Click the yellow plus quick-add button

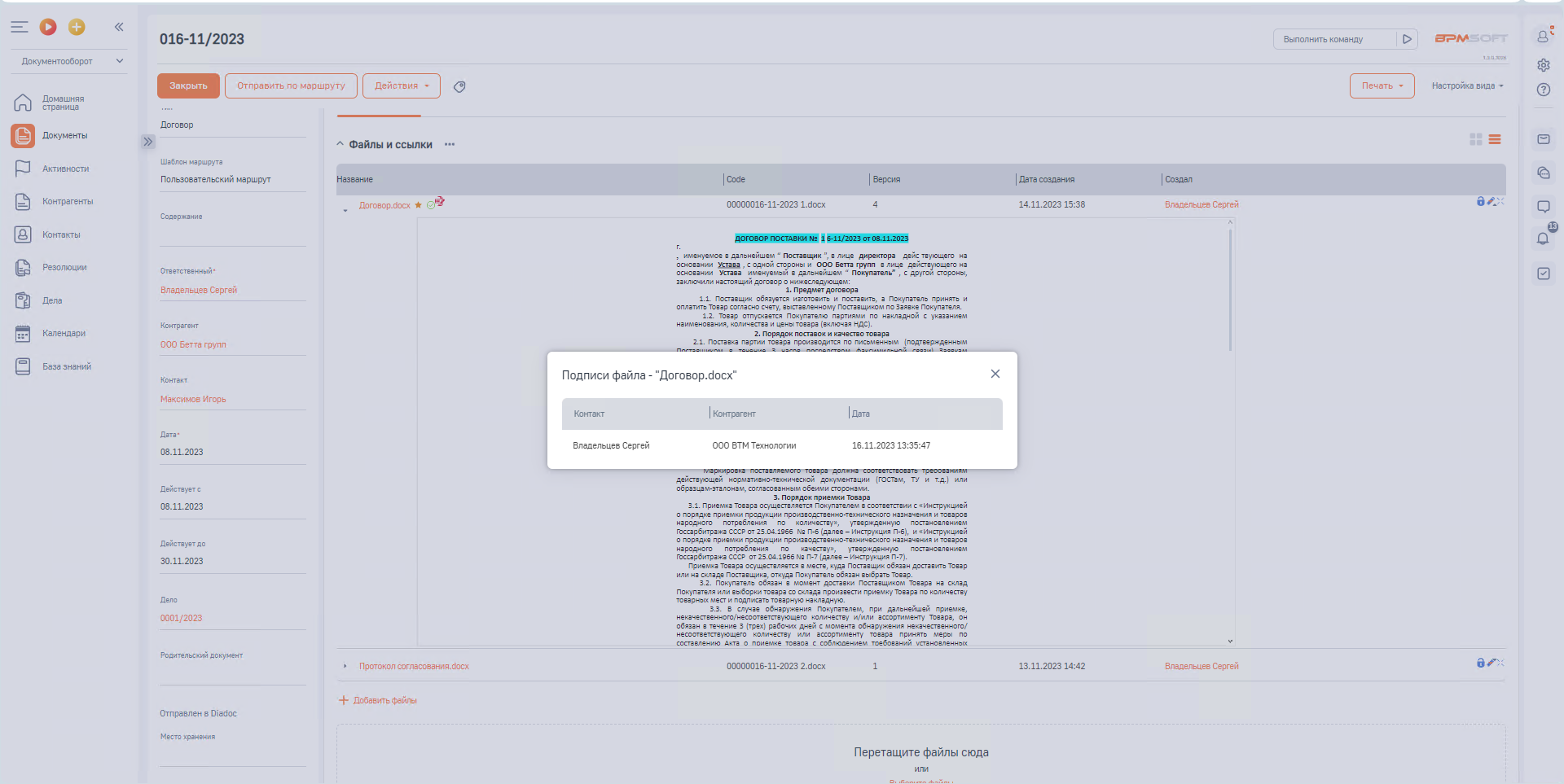77,27
